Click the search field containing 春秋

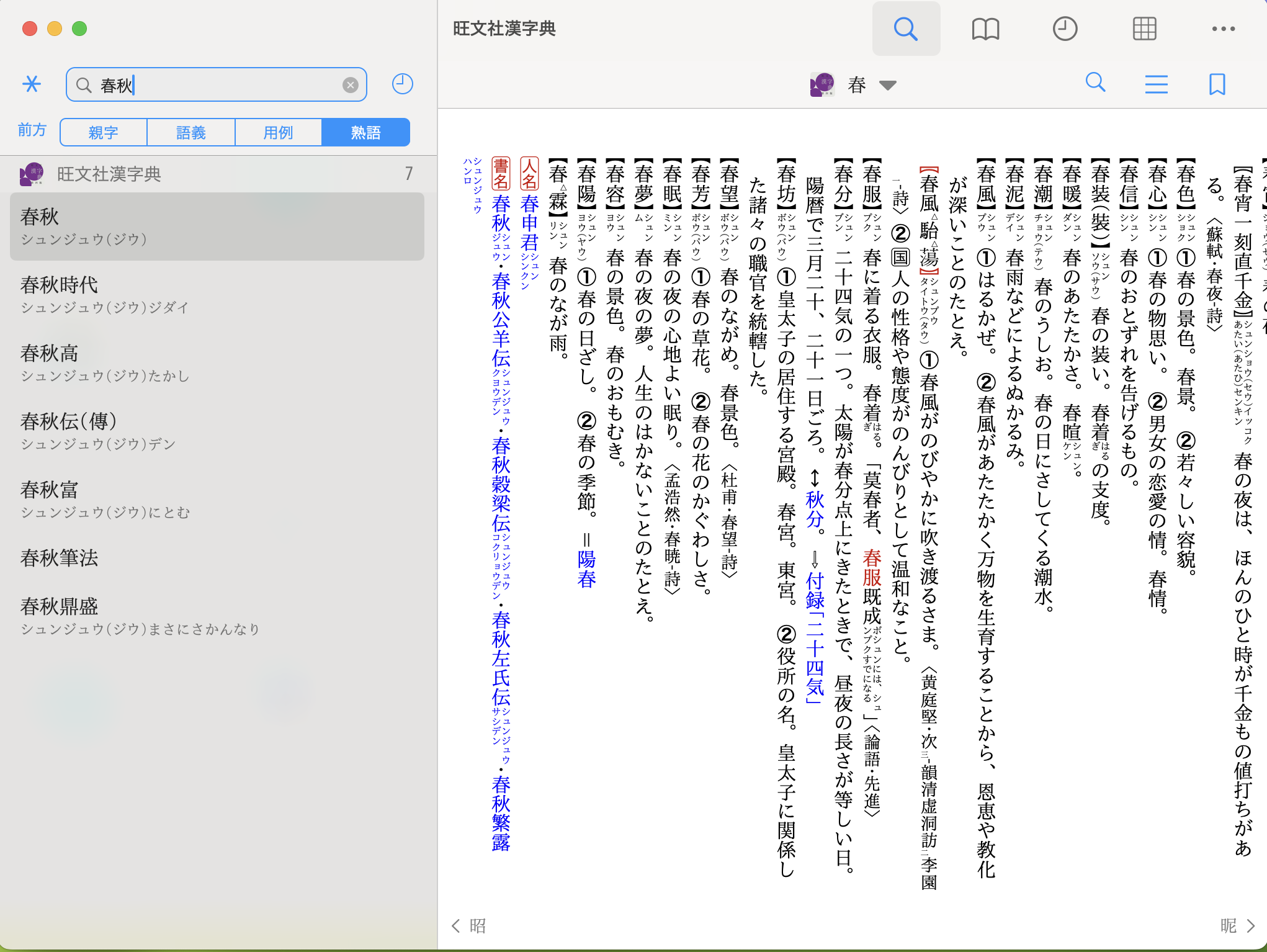216,84
